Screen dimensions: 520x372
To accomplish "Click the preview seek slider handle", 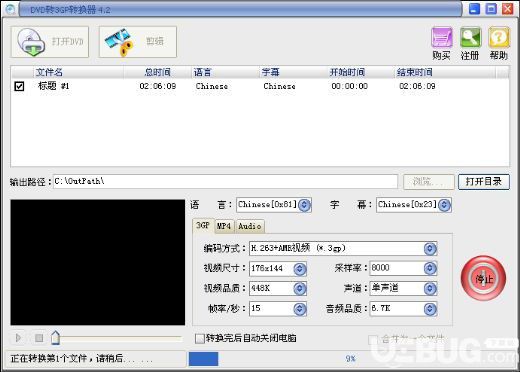I will tap(56, 338).
